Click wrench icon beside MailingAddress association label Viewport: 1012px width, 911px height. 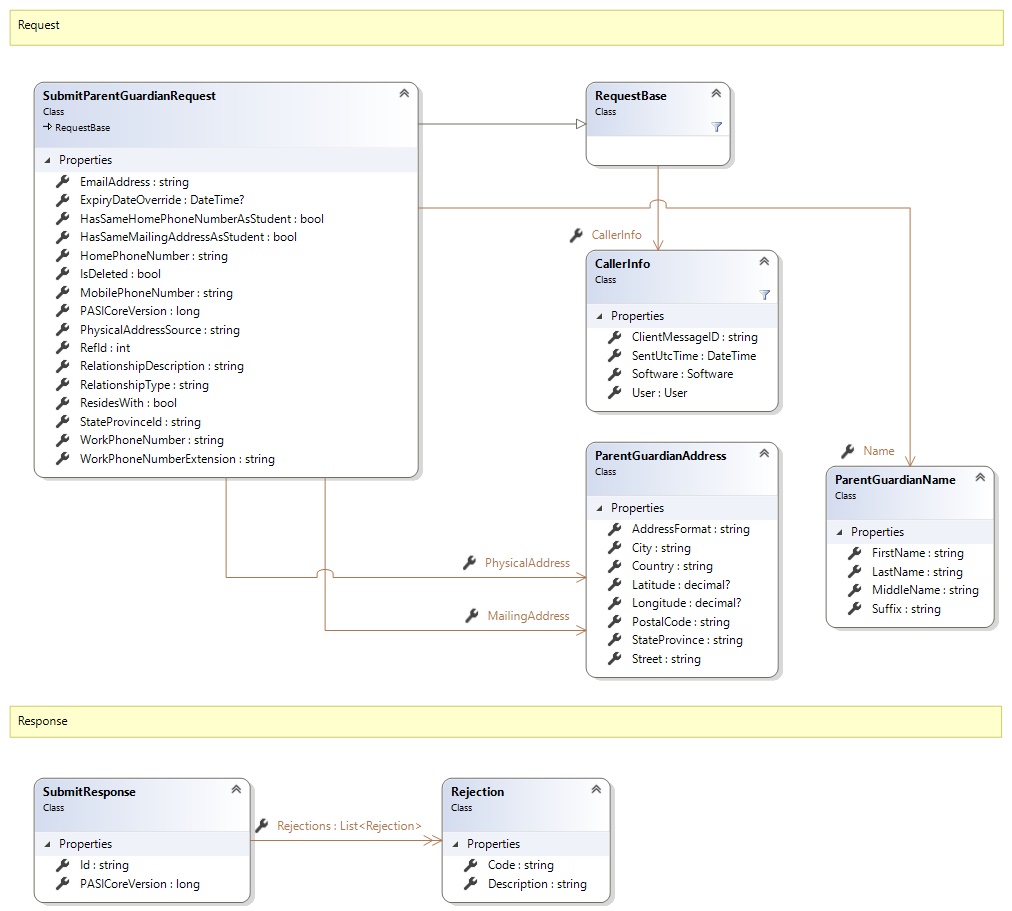point(472,616)
